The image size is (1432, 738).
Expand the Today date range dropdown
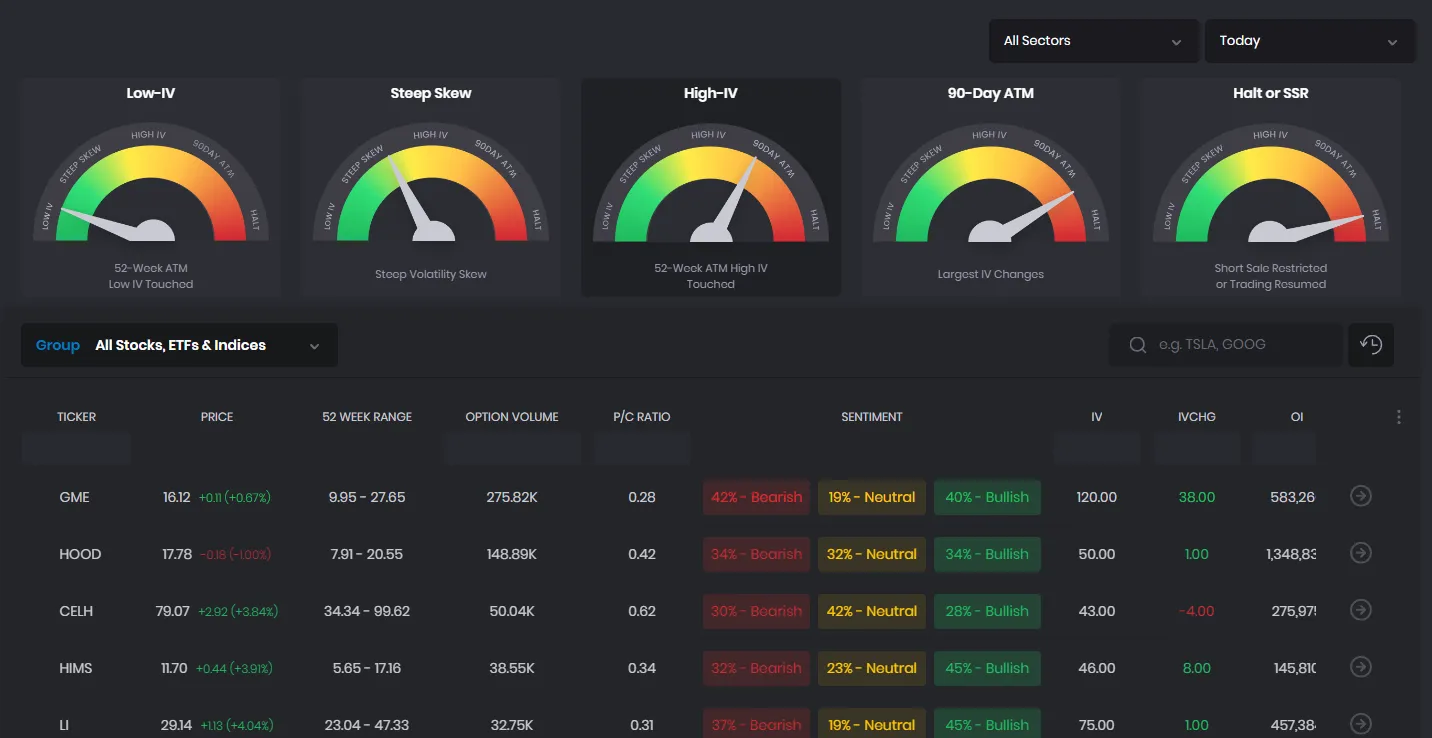(1310, 41)
